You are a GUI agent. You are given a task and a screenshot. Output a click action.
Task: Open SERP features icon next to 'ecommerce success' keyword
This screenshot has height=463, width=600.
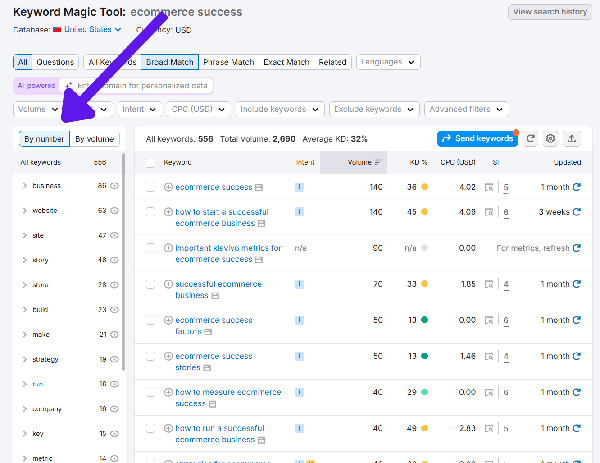click(259, 187)
